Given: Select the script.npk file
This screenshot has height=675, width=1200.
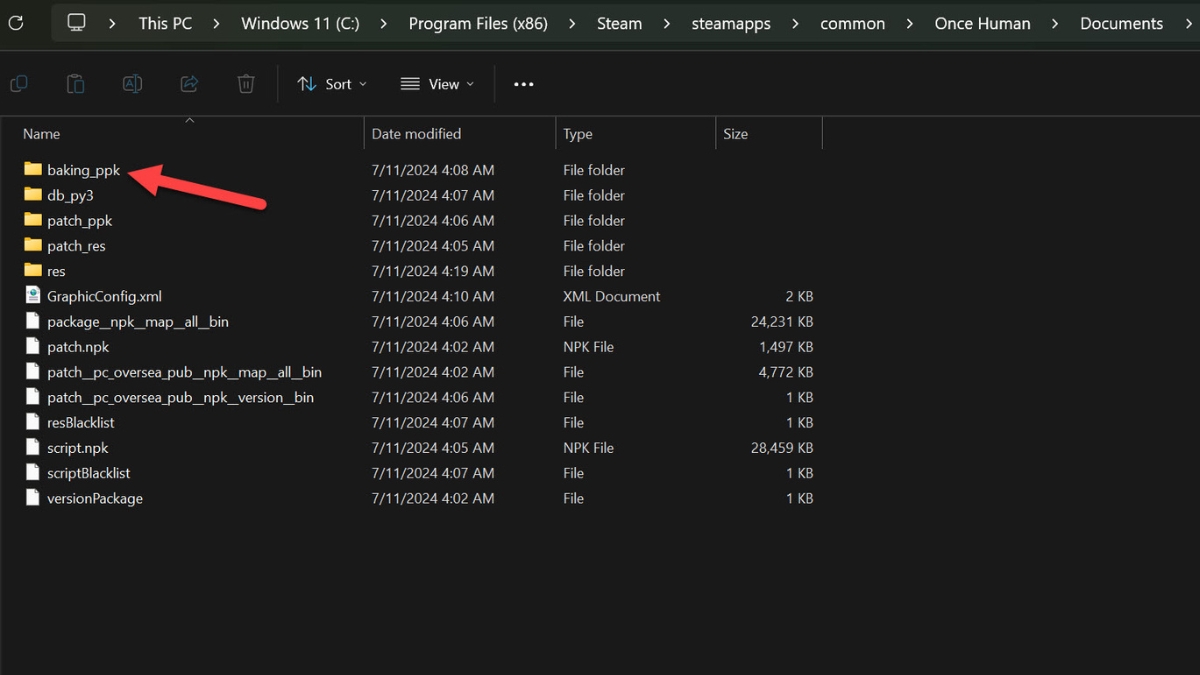Looking at the screenshot, I should (x=78, y=448).
